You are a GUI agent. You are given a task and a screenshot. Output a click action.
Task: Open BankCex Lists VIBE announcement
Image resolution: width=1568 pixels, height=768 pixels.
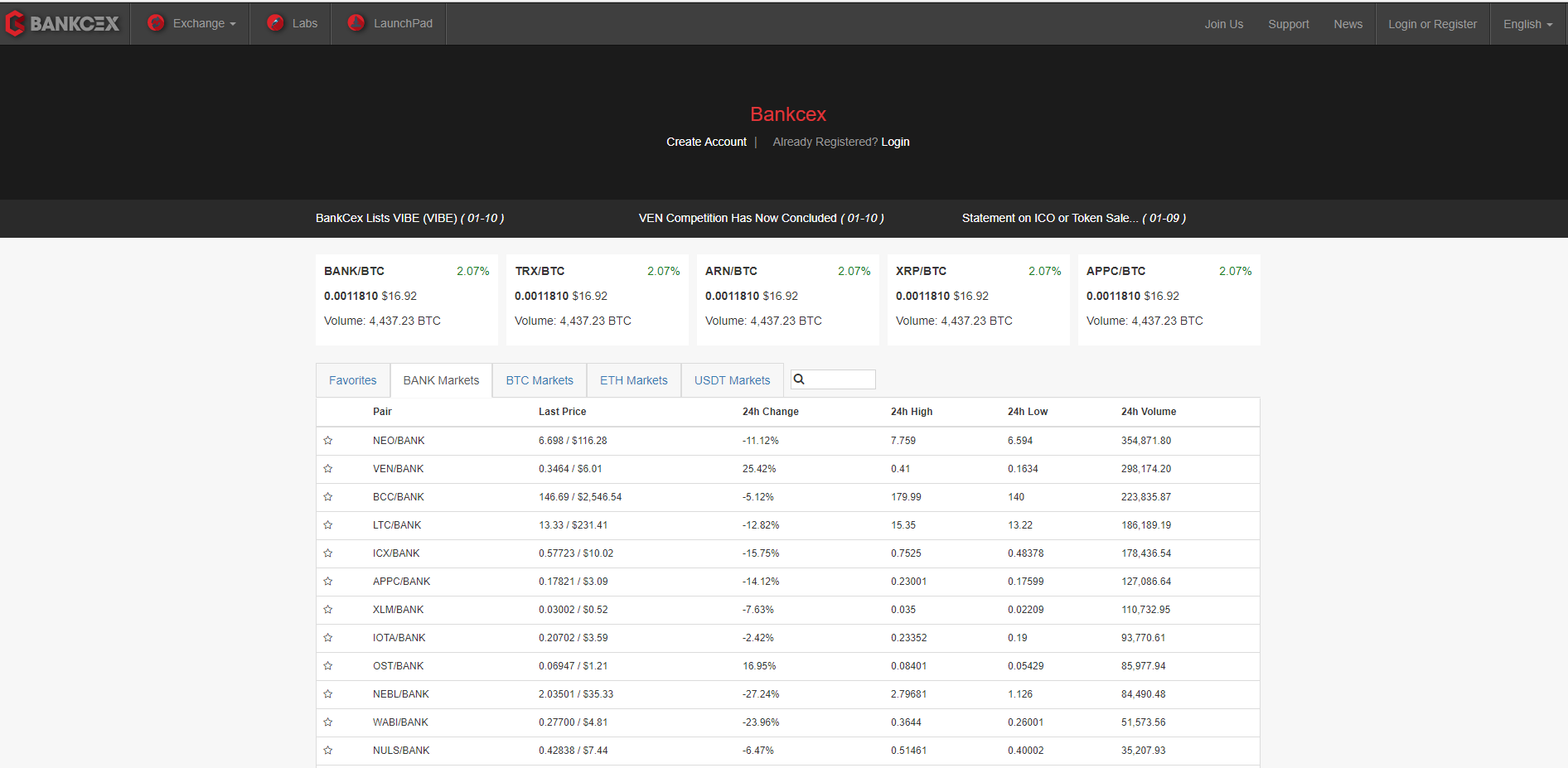pos(409,218)
